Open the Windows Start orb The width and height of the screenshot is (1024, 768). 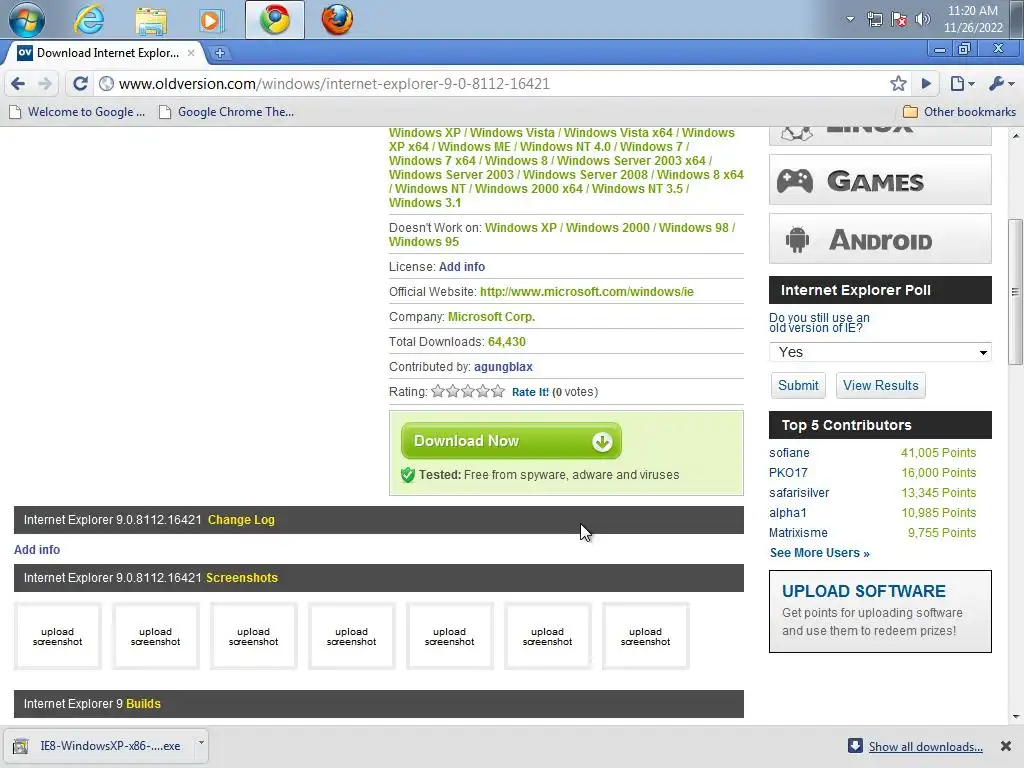(27, 20)
